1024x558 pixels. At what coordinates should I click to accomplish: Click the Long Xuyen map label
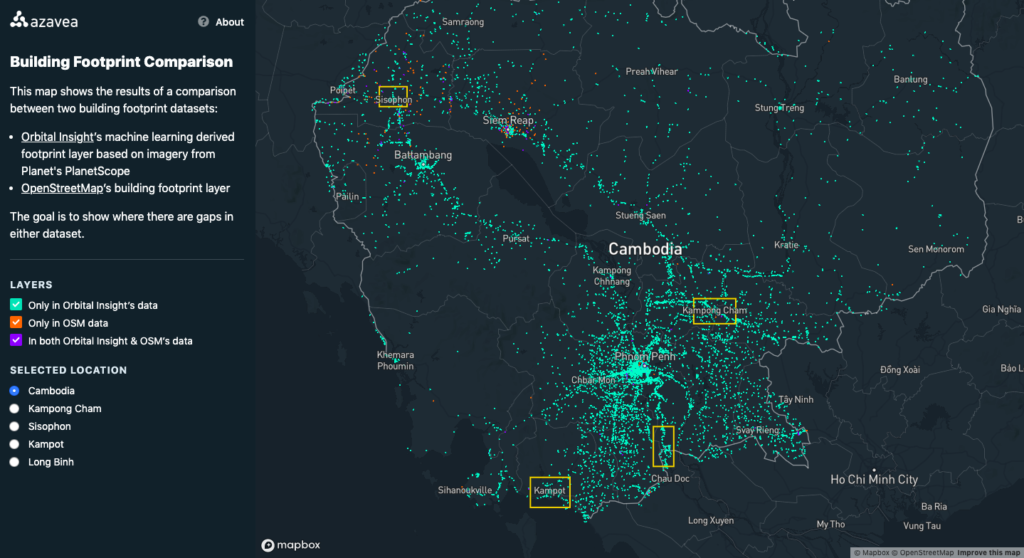(x=711, y=521)
